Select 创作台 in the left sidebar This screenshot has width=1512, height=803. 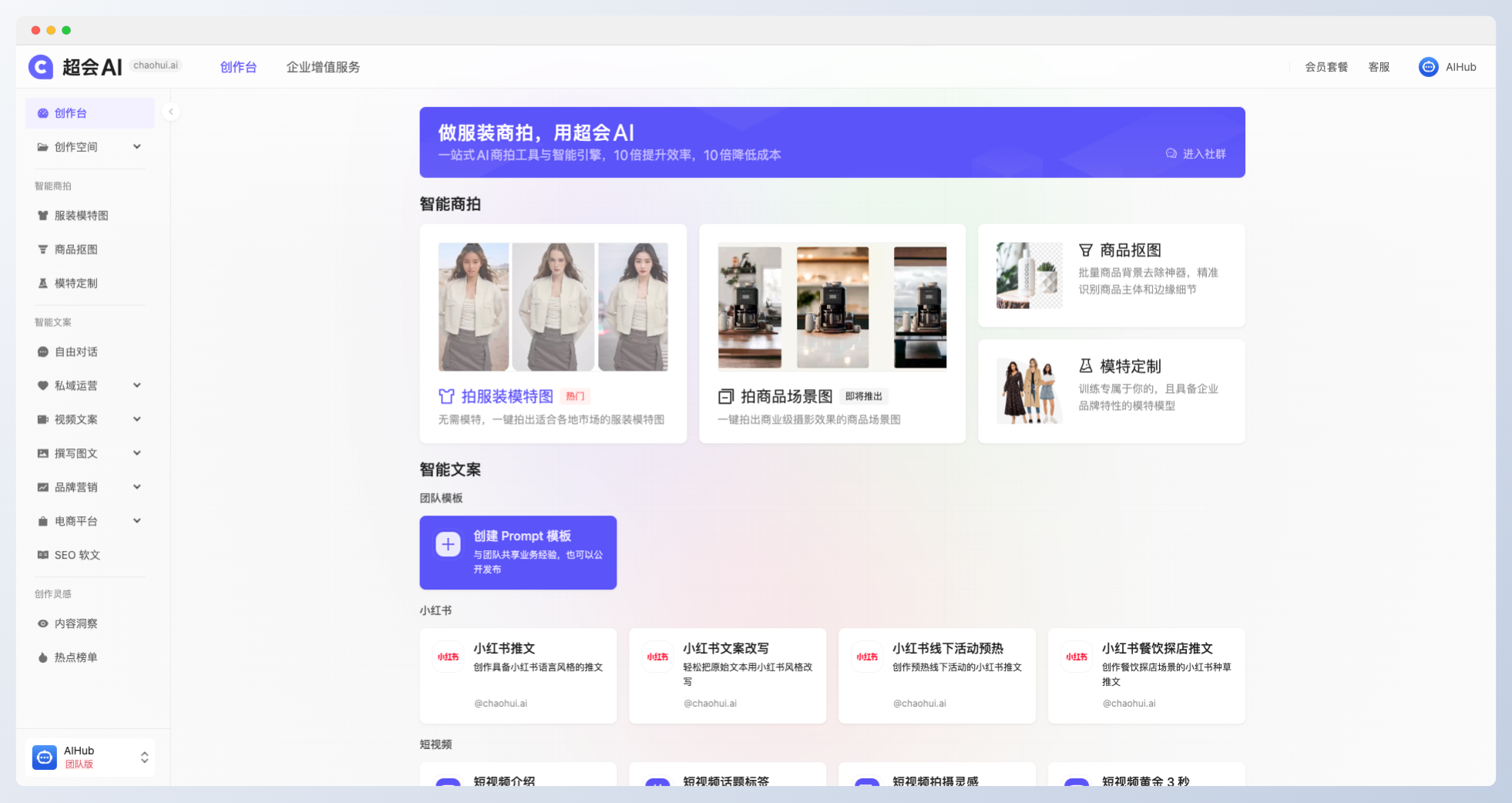[x=70, y=113]
